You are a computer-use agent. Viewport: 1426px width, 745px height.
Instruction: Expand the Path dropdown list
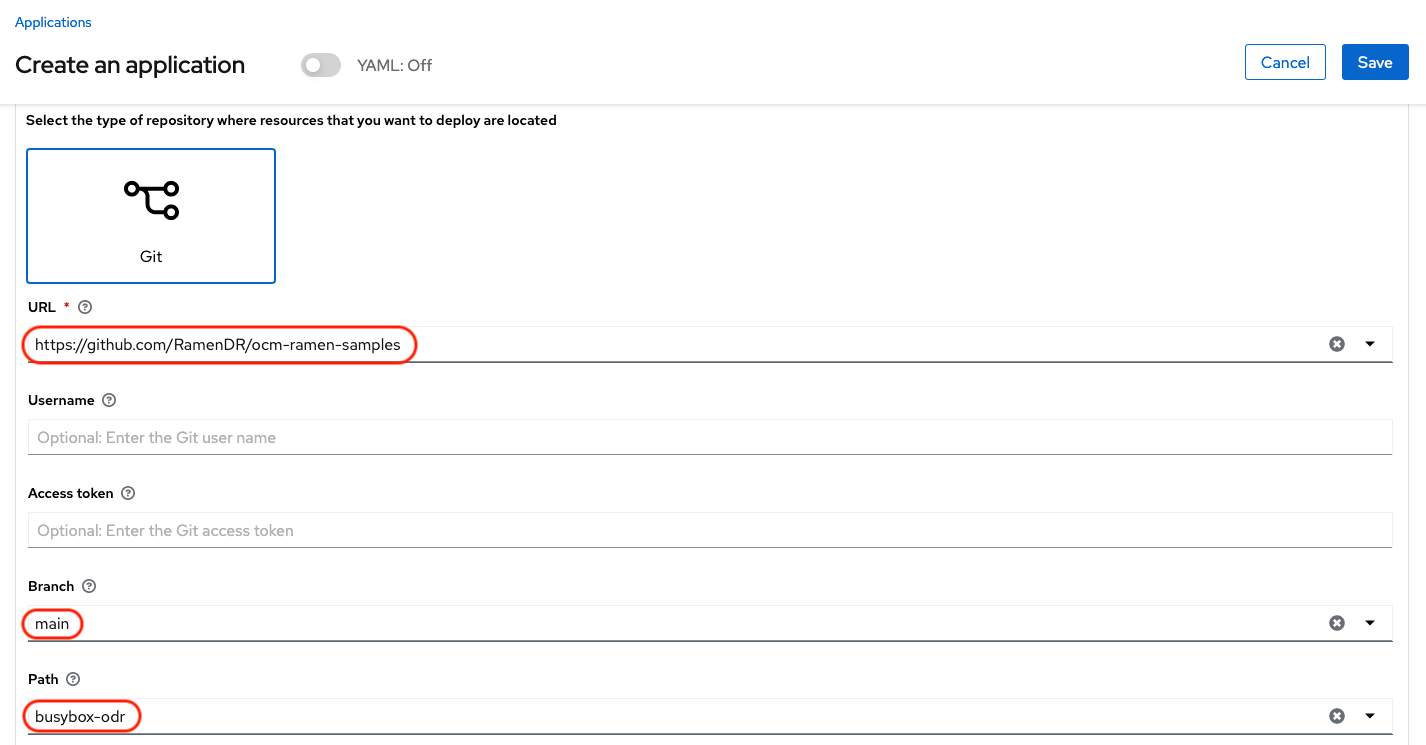tap(1370, 716)
